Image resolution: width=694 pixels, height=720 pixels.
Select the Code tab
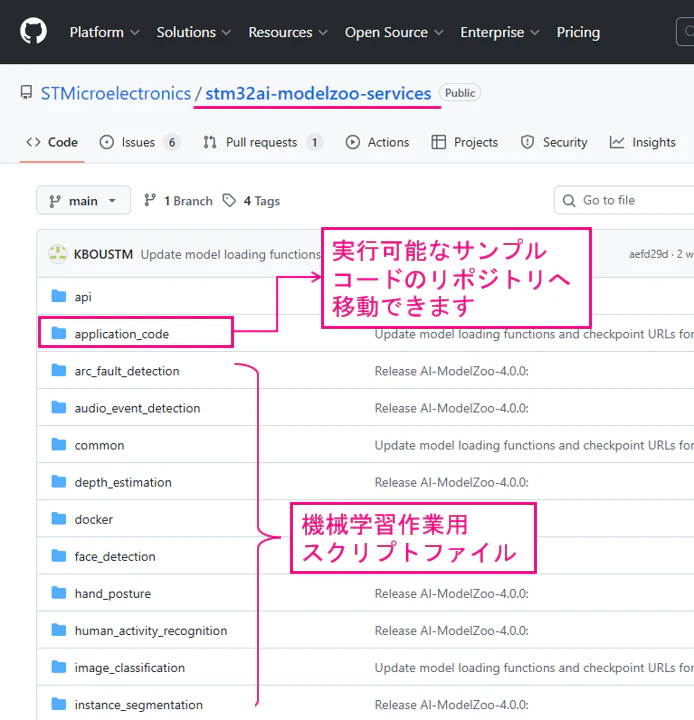(x=52, y=142)
